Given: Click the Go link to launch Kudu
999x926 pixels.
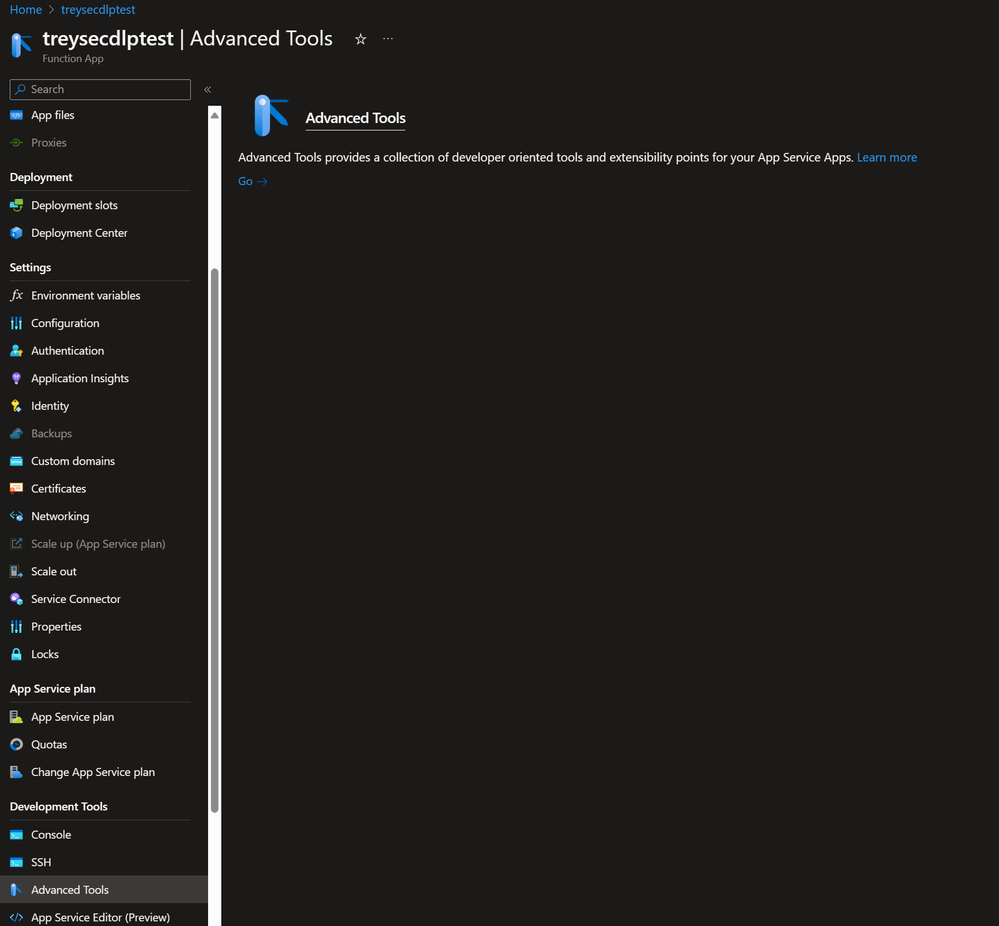Looking at the screenshot, I should [252, 182].
